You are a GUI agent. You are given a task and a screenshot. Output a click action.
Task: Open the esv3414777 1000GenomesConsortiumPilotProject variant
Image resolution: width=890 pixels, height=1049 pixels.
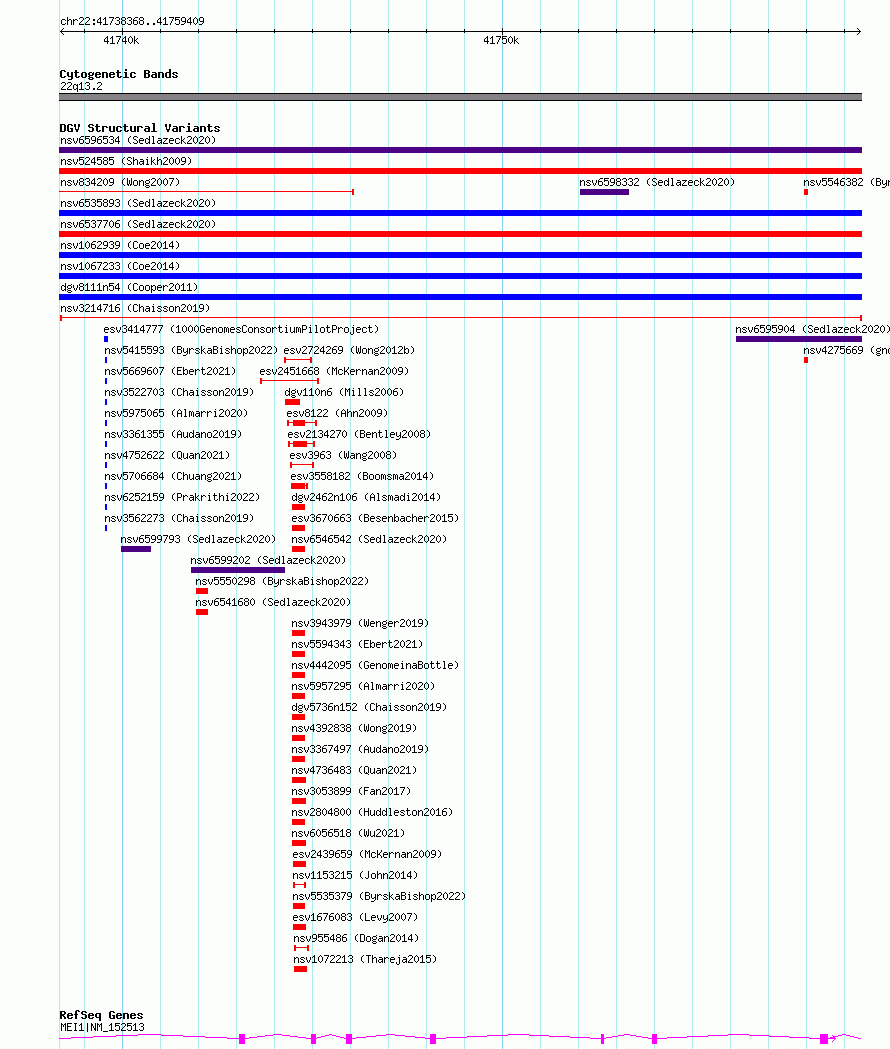click(x=241, y=329)
